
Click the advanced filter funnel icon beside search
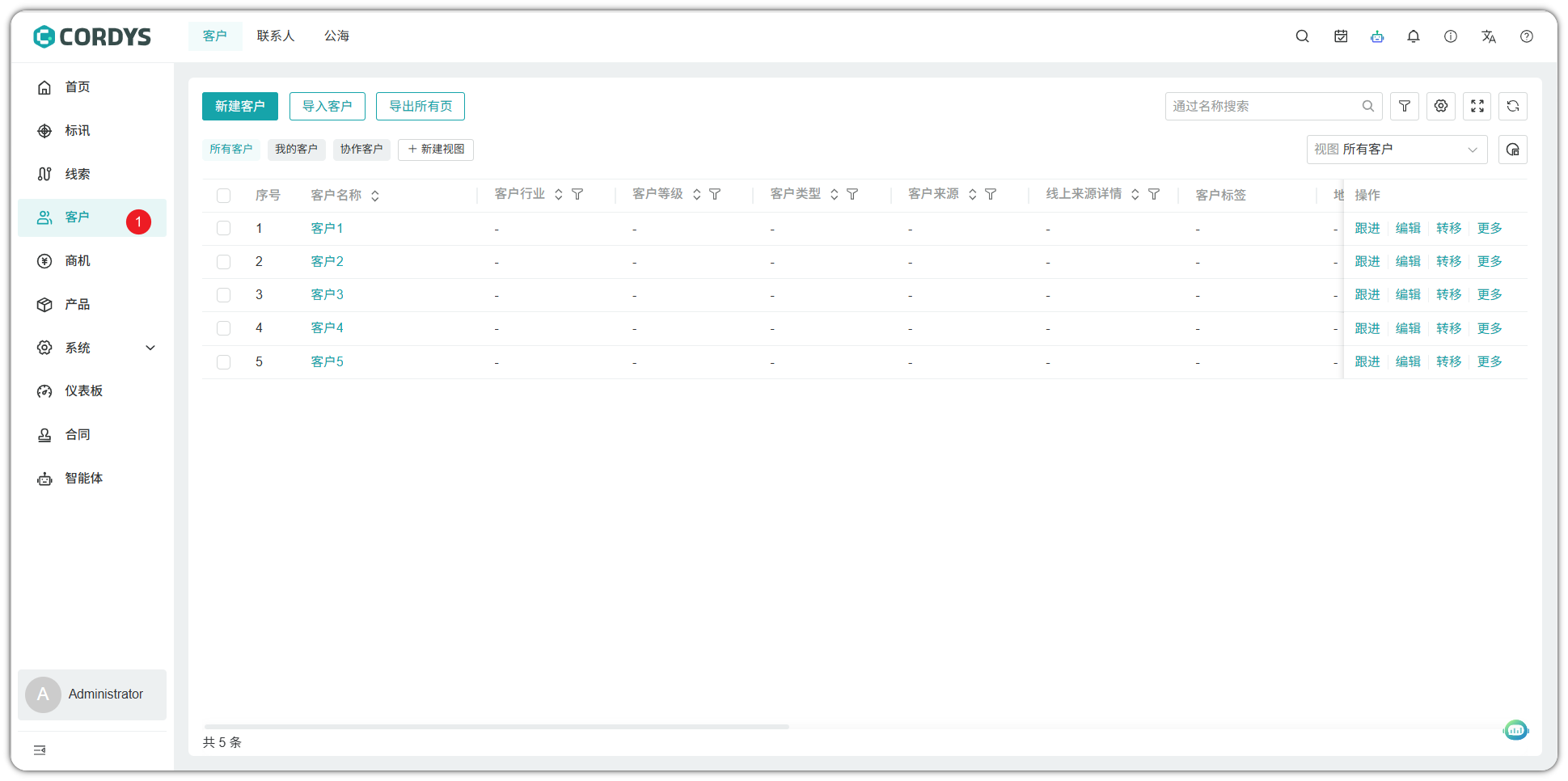click(x=1404, y=106)
